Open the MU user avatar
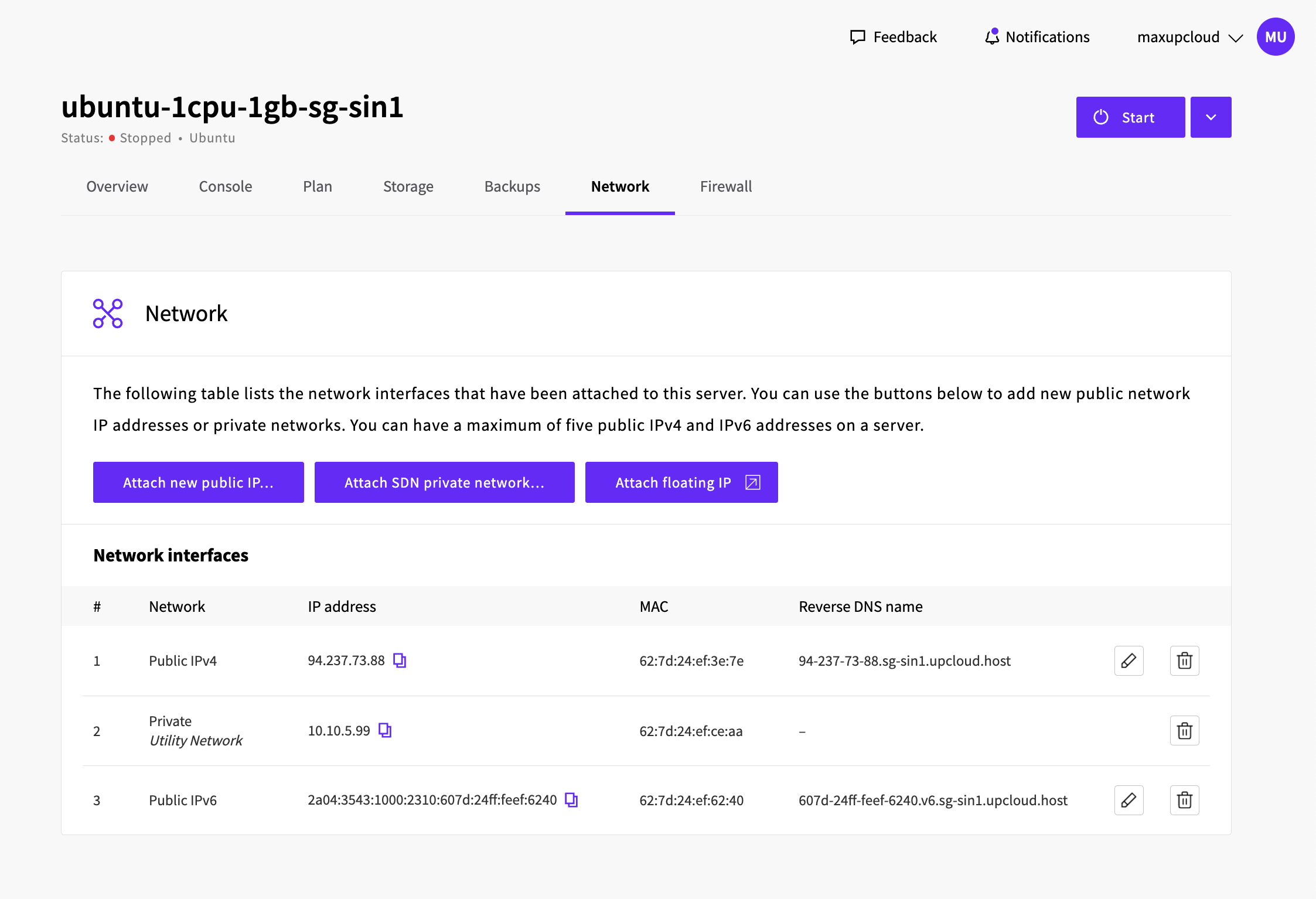 (x=1276, y=37)
